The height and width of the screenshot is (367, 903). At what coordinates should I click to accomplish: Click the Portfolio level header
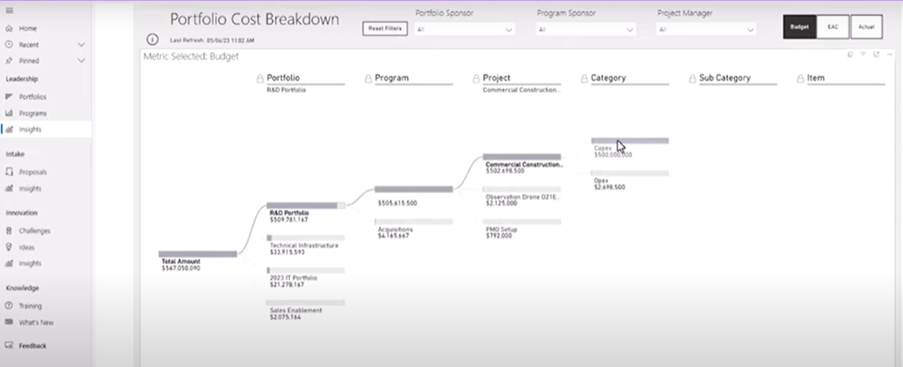click(x=283, y=78)
